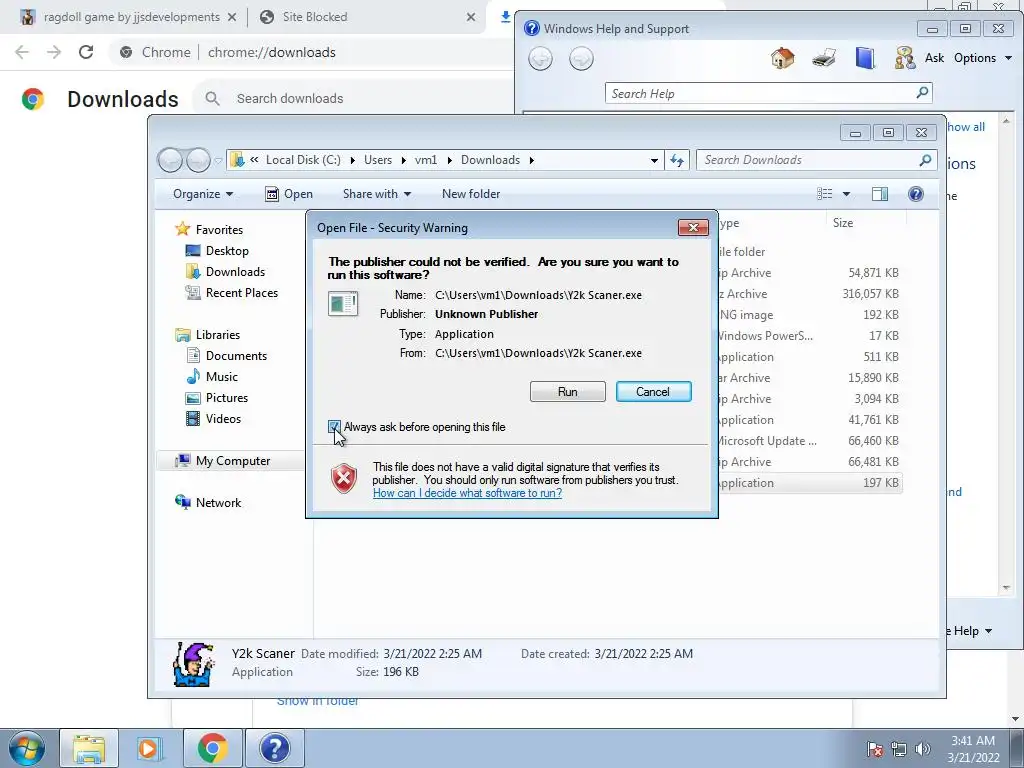The image size is (1024, 768).
Task: Click the red shield warning icon
Action: (x=344, y=479)
